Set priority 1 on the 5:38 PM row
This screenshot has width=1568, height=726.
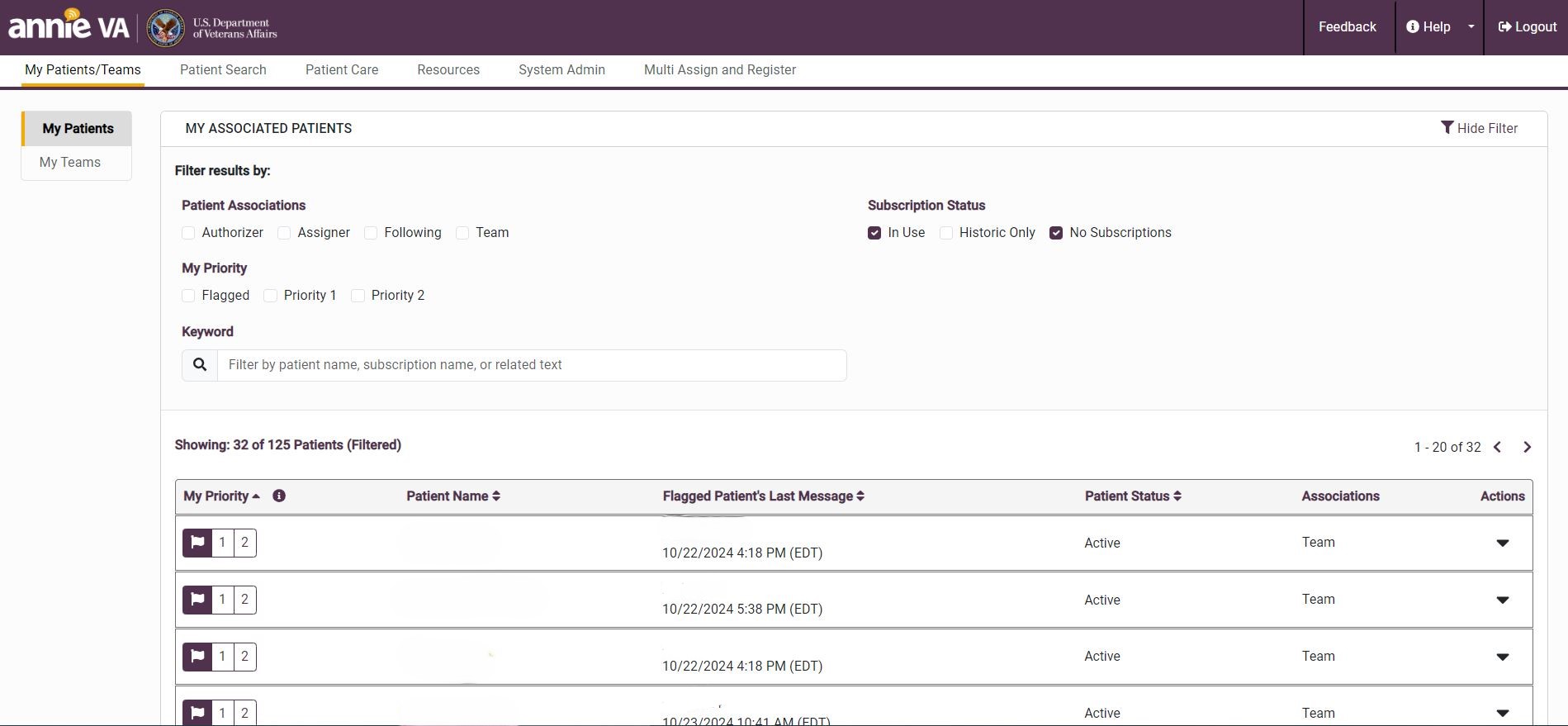[x=222, y=600]
